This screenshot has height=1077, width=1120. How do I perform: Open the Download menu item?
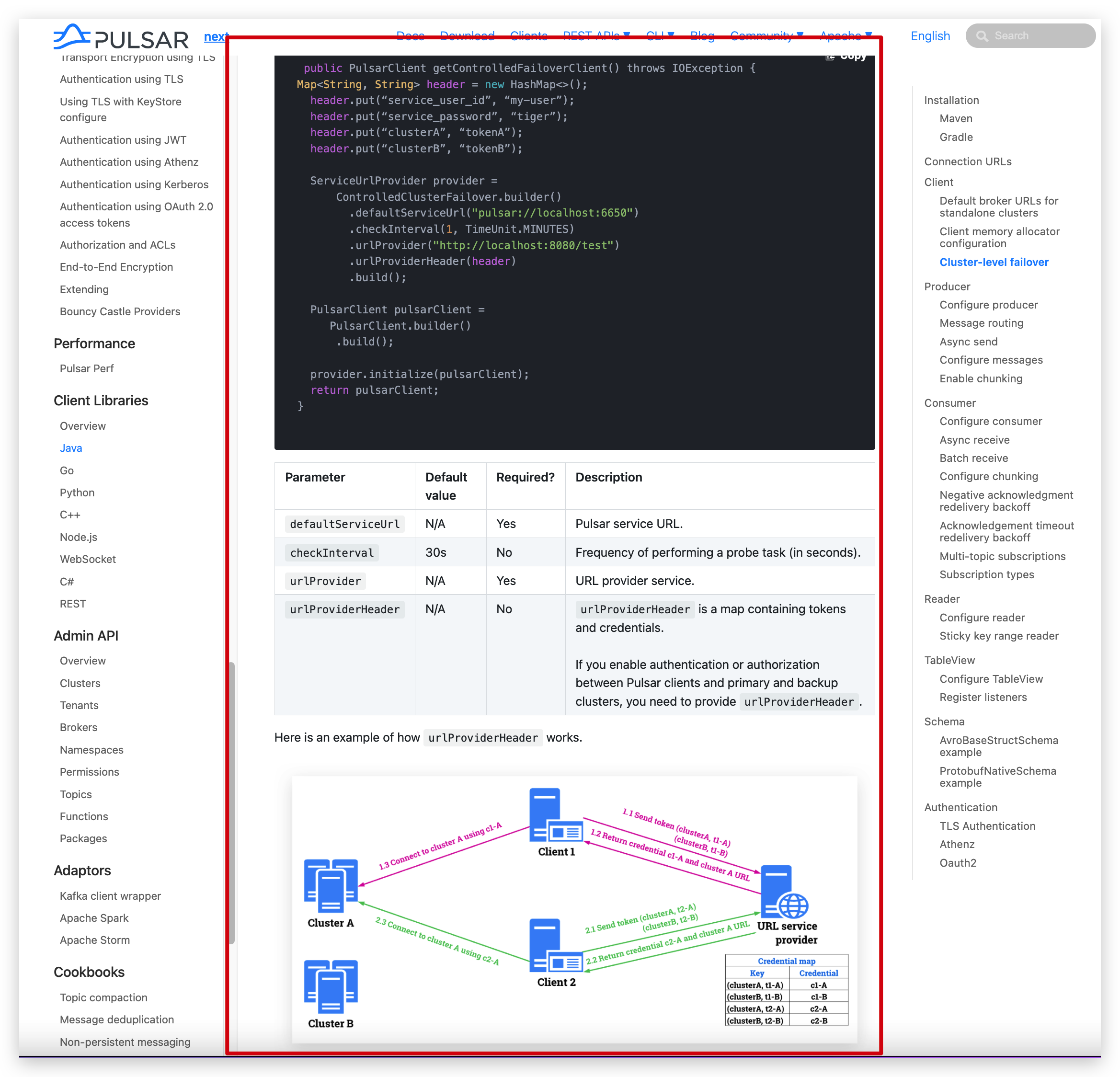point(467,36)
